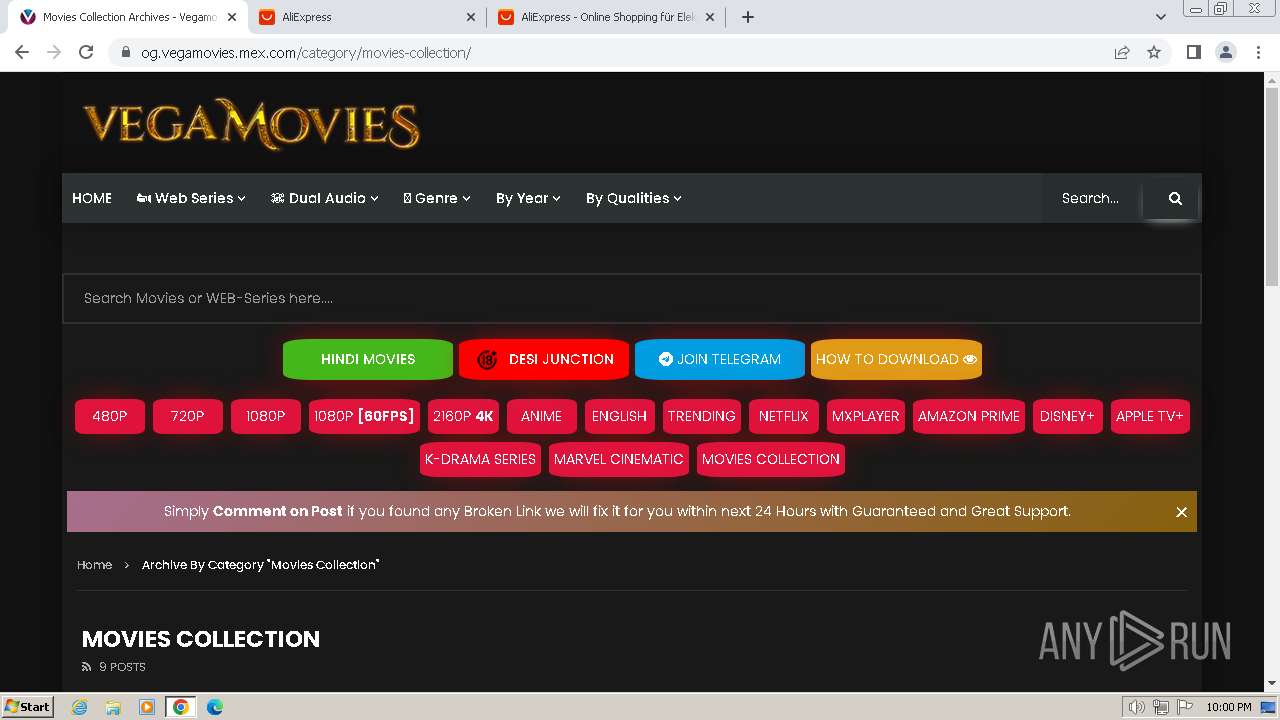Viewport: 1280px width, 720px height.
Task: Open the Chrome profile avatar
Action: click(x=1226, y=53)
